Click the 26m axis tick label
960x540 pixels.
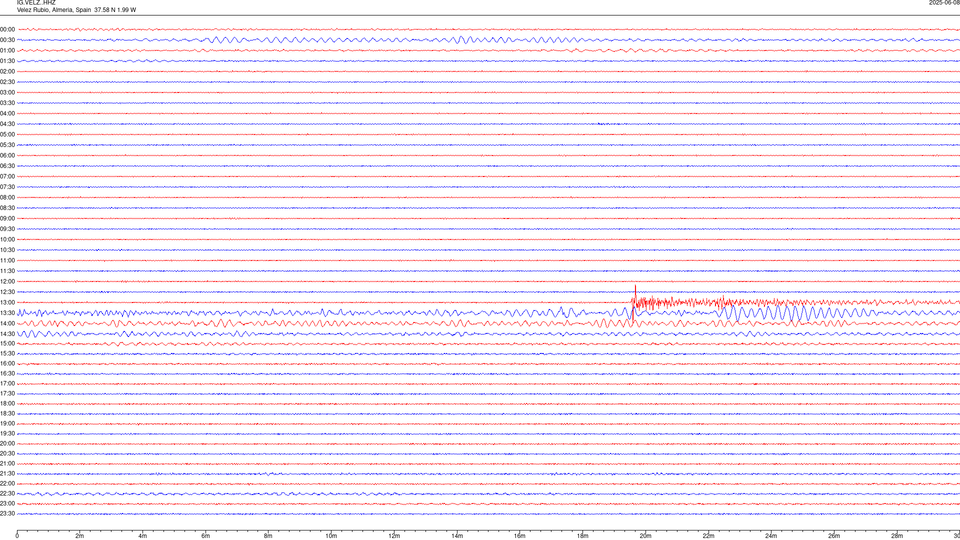(834, 536)
